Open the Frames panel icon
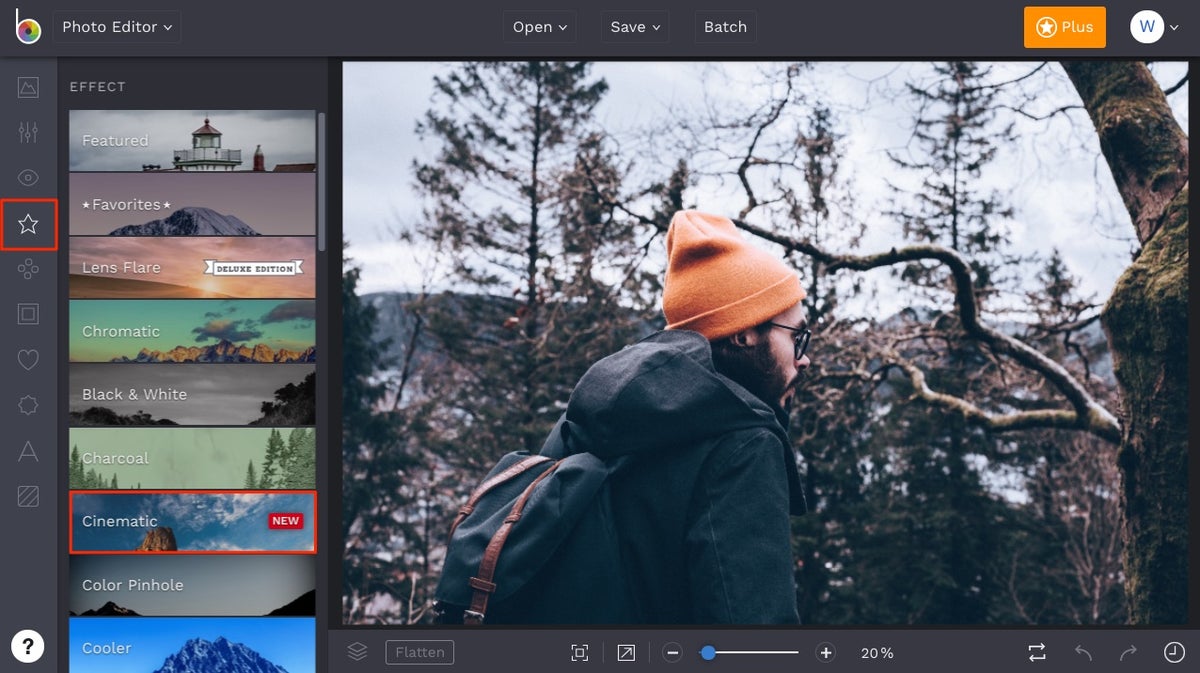1200x673 pixels. coord(28,313)
